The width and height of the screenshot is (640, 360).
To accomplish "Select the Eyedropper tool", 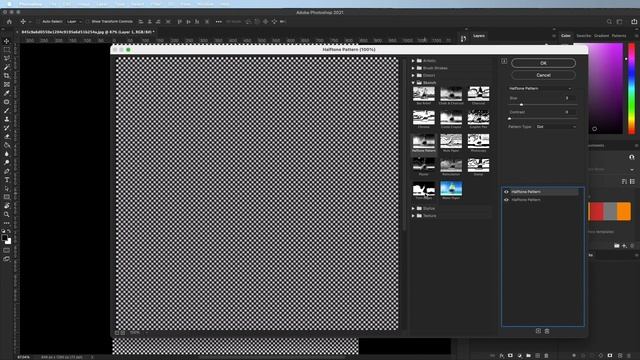I will [7, 93].
